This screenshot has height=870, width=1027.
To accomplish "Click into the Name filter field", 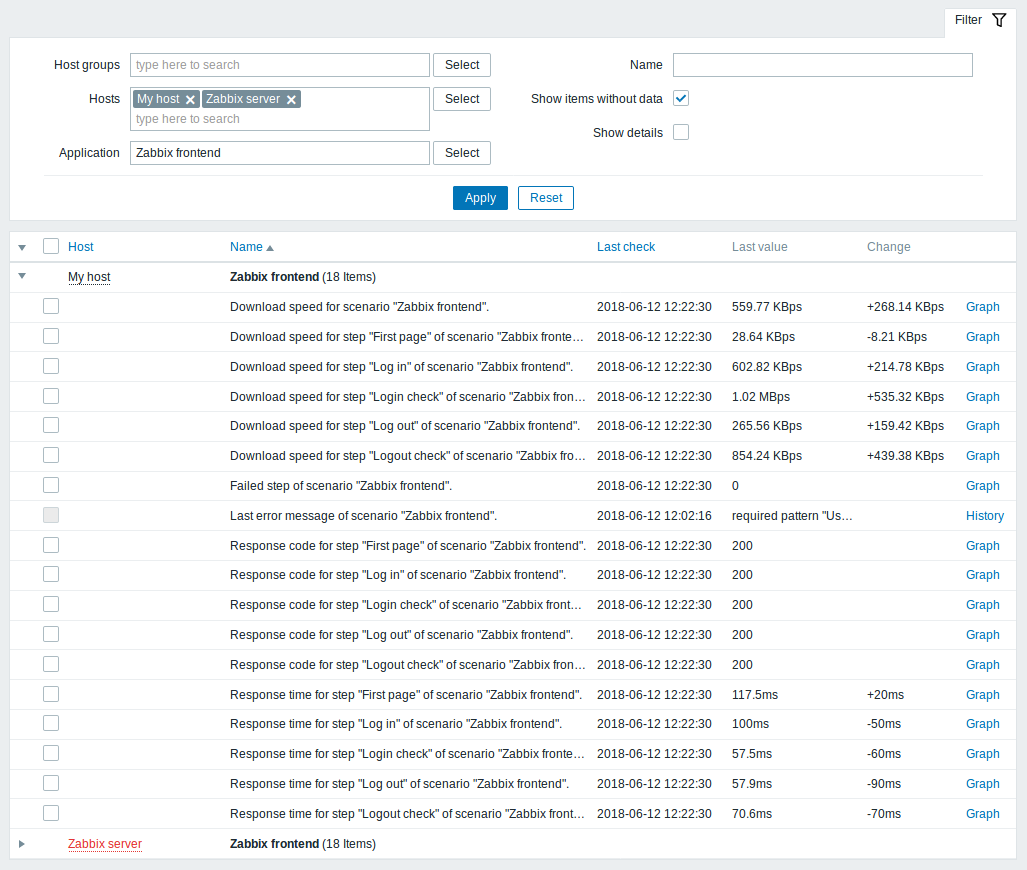I will pyautogui.click(x=822, y=65).
